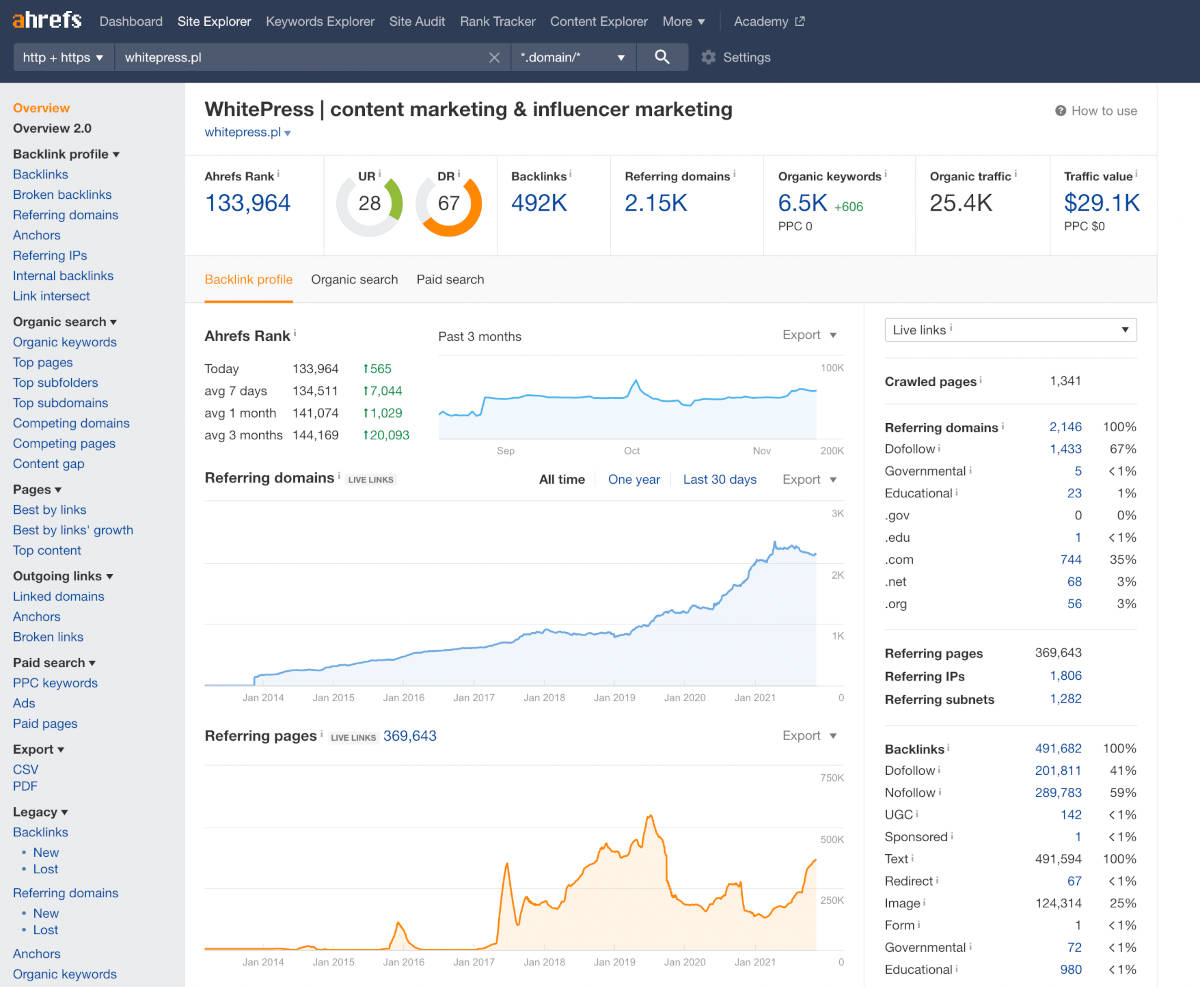Show Last 30 days referring domains range
The width and height of the screenshot is (1200, 987).
point(720,479)
